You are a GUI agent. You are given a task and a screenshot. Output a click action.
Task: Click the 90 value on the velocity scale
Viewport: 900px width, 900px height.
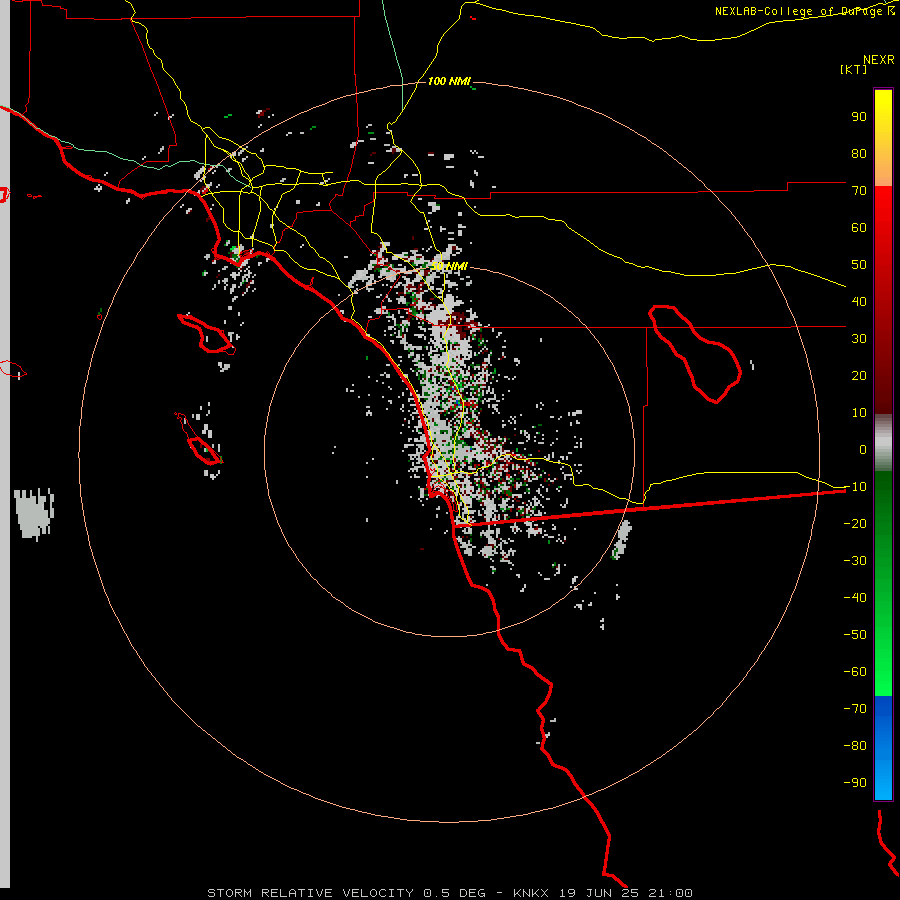[859, 117]
